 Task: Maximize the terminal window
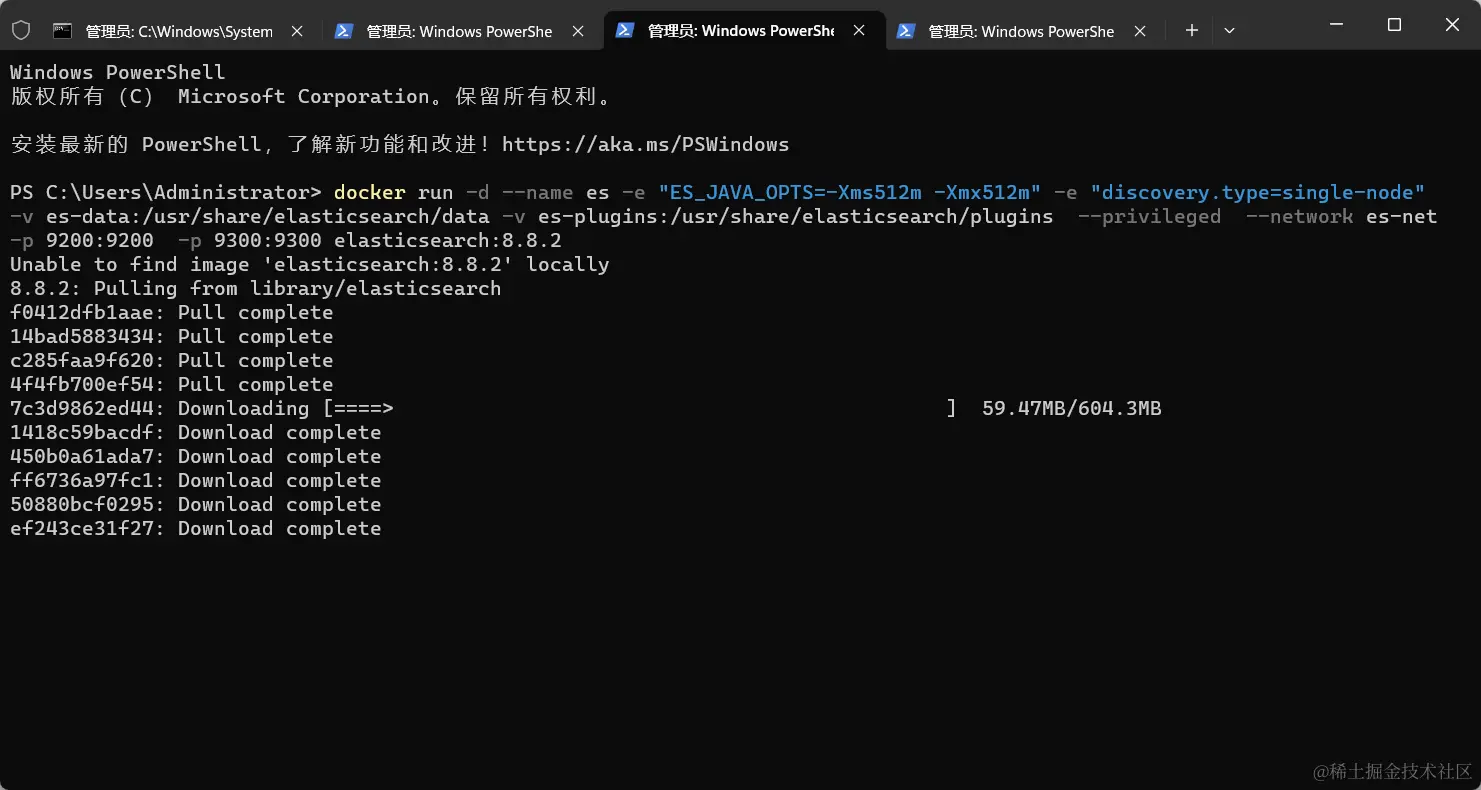click(x=1394, y=24)
